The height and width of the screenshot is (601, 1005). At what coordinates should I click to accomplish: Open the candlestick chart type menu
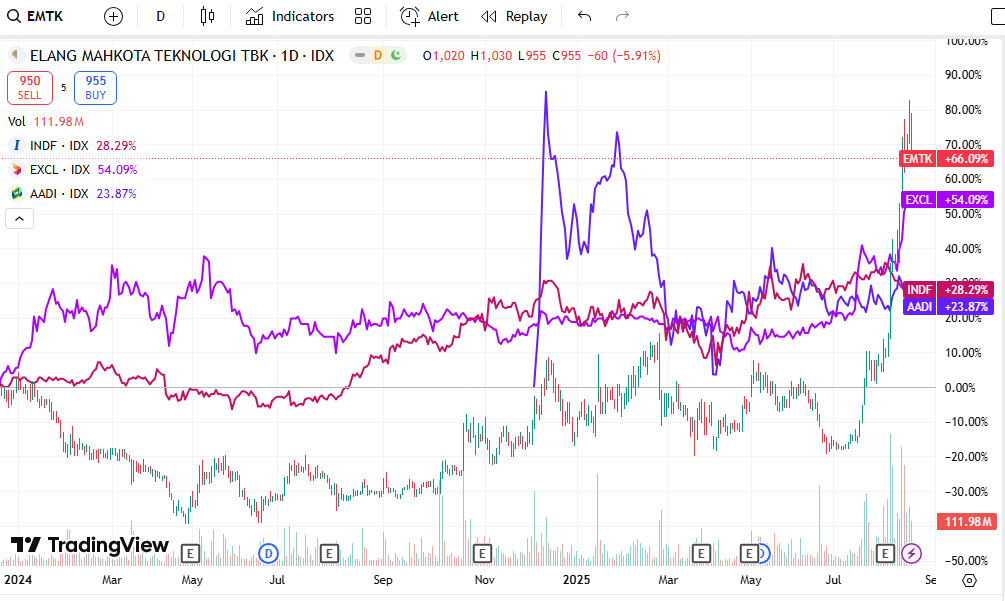207,16
